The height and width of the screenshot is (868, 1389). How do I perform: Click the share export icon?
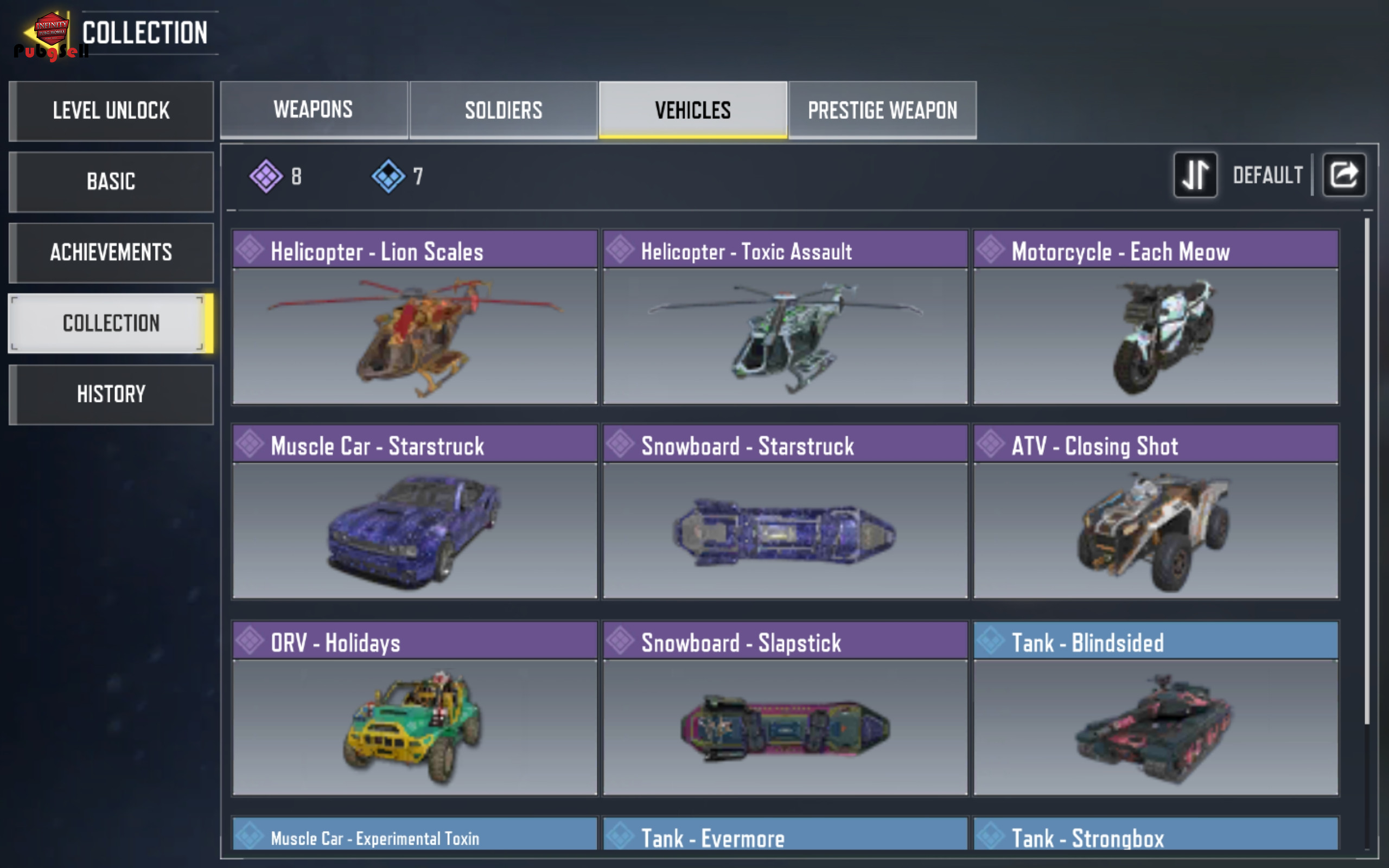point(1344,175)
